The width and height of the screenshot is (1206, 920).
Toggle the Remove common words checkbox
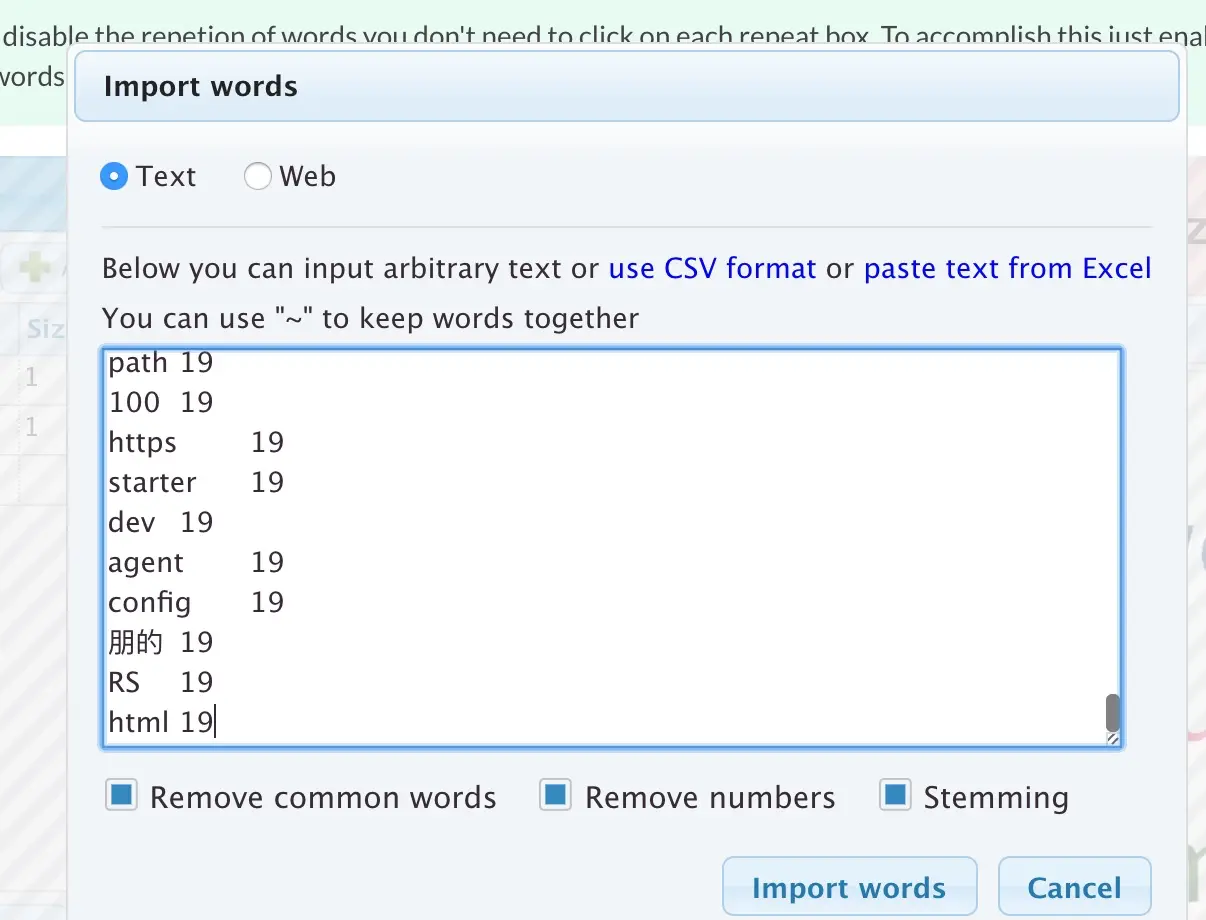coord(122,797)
